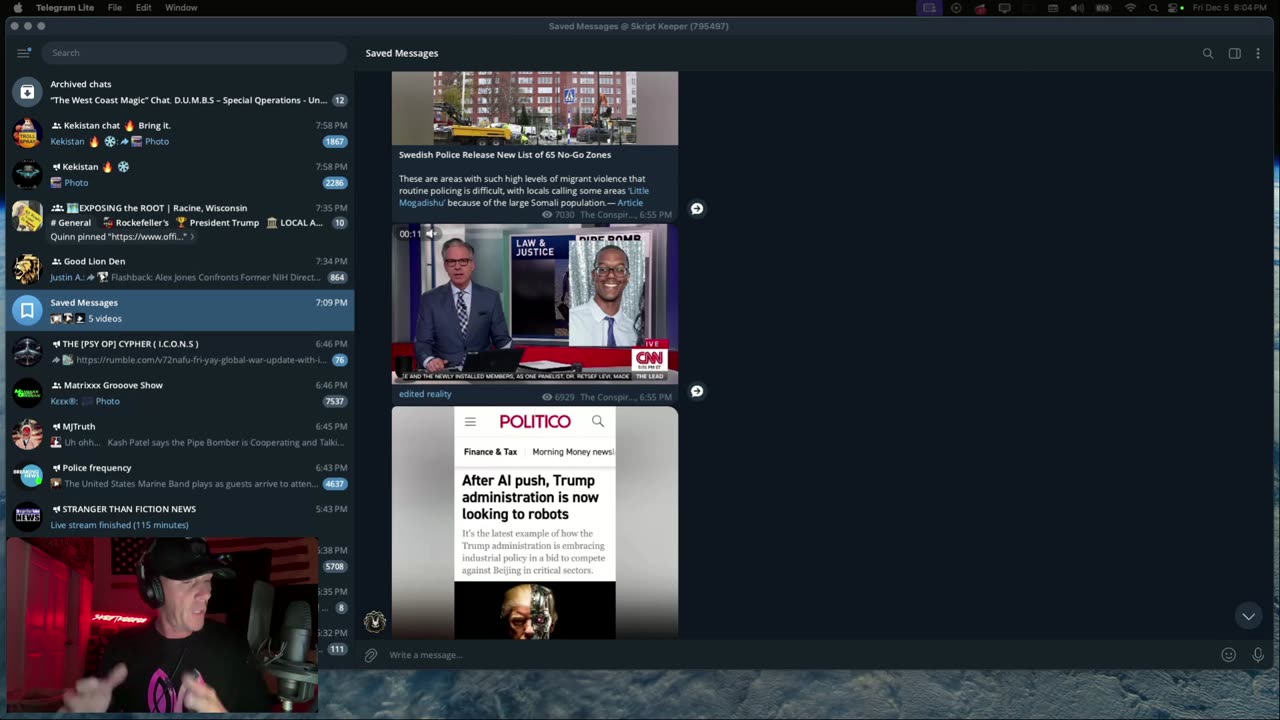
Task: Open the Telegram Lite menu
Action: click(65, 8)
